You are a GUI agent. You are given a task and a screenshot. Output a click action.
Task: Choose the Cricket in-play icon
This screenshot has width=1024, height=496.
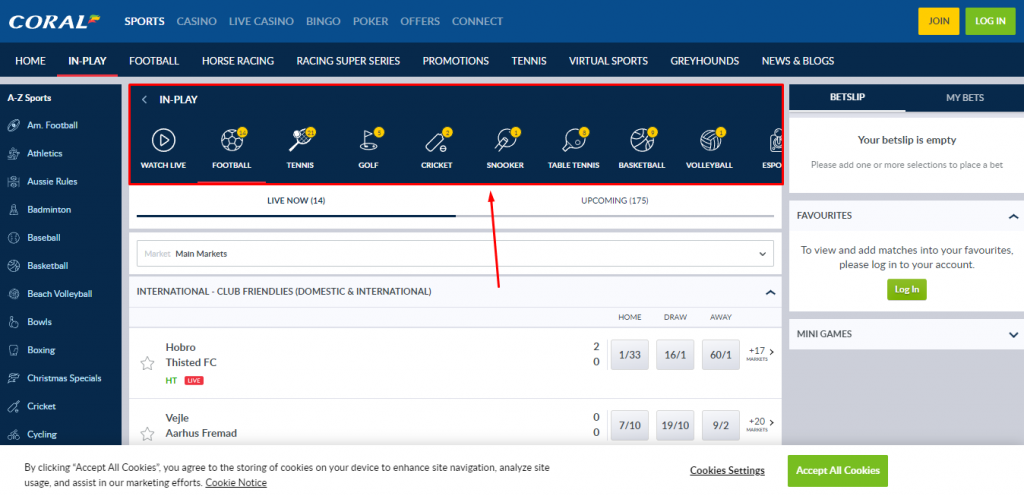tap(436, 140)
